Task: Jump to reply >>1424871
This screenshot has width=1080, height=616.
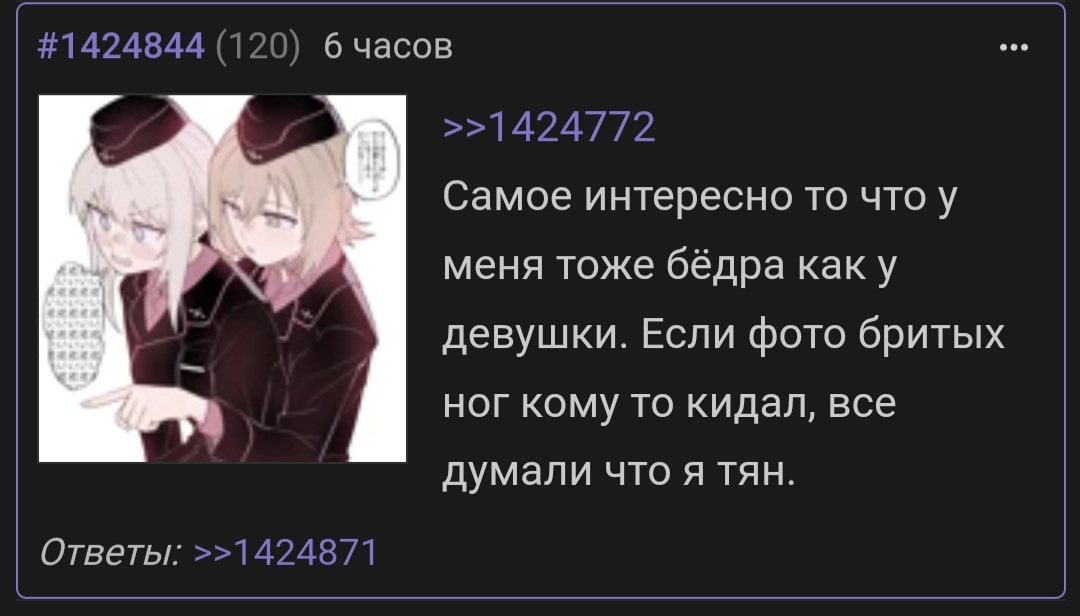Action: click(x=286, y=552)
